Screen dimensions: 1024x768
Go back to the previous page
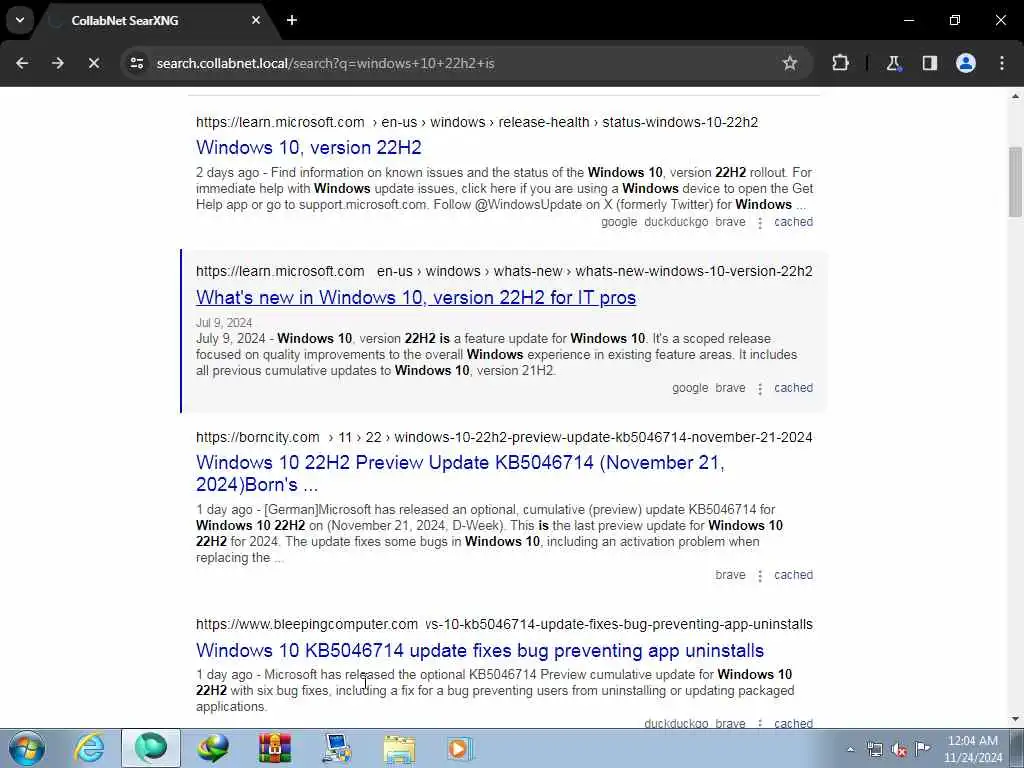(22, 63)
